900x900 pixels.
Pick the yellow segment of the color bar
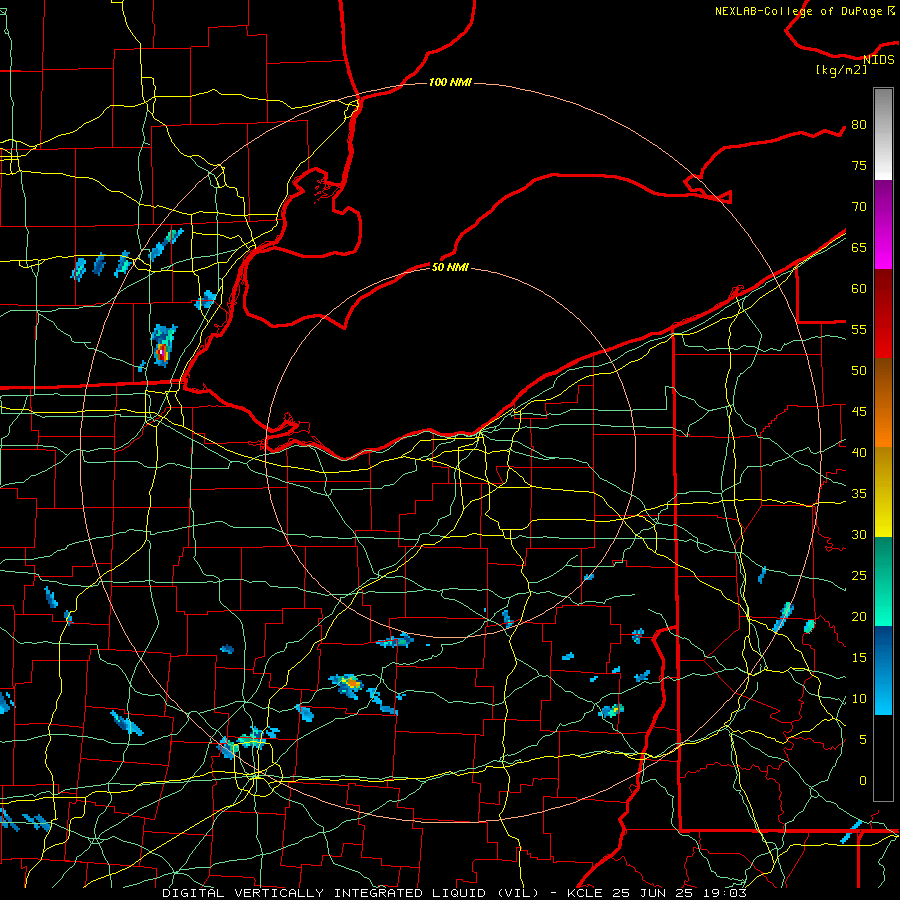point(883,492)
